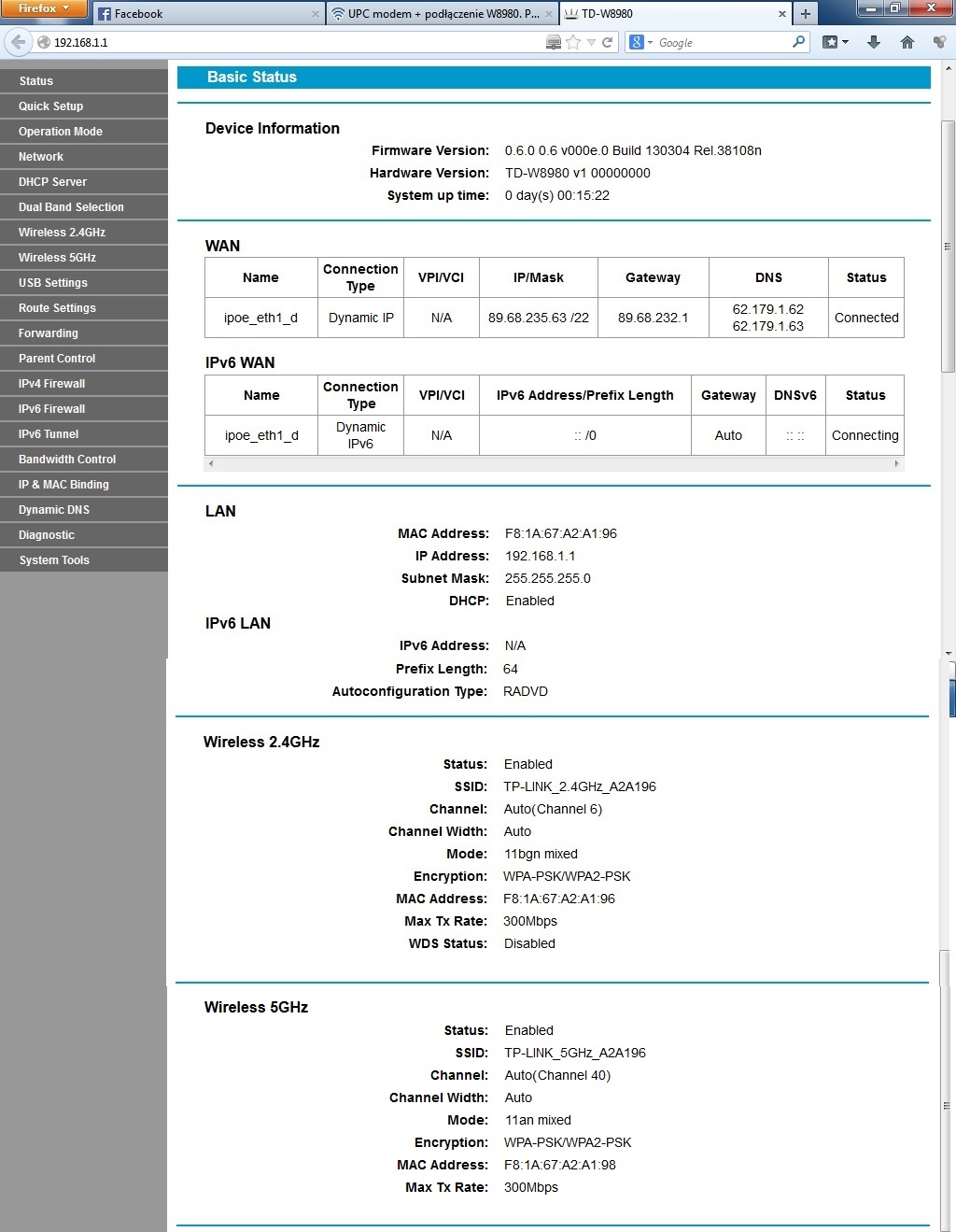Viewport: 956px width, 1232px height.
Task: Open the bookmarks menu dropdown
Action: (836, 42)
